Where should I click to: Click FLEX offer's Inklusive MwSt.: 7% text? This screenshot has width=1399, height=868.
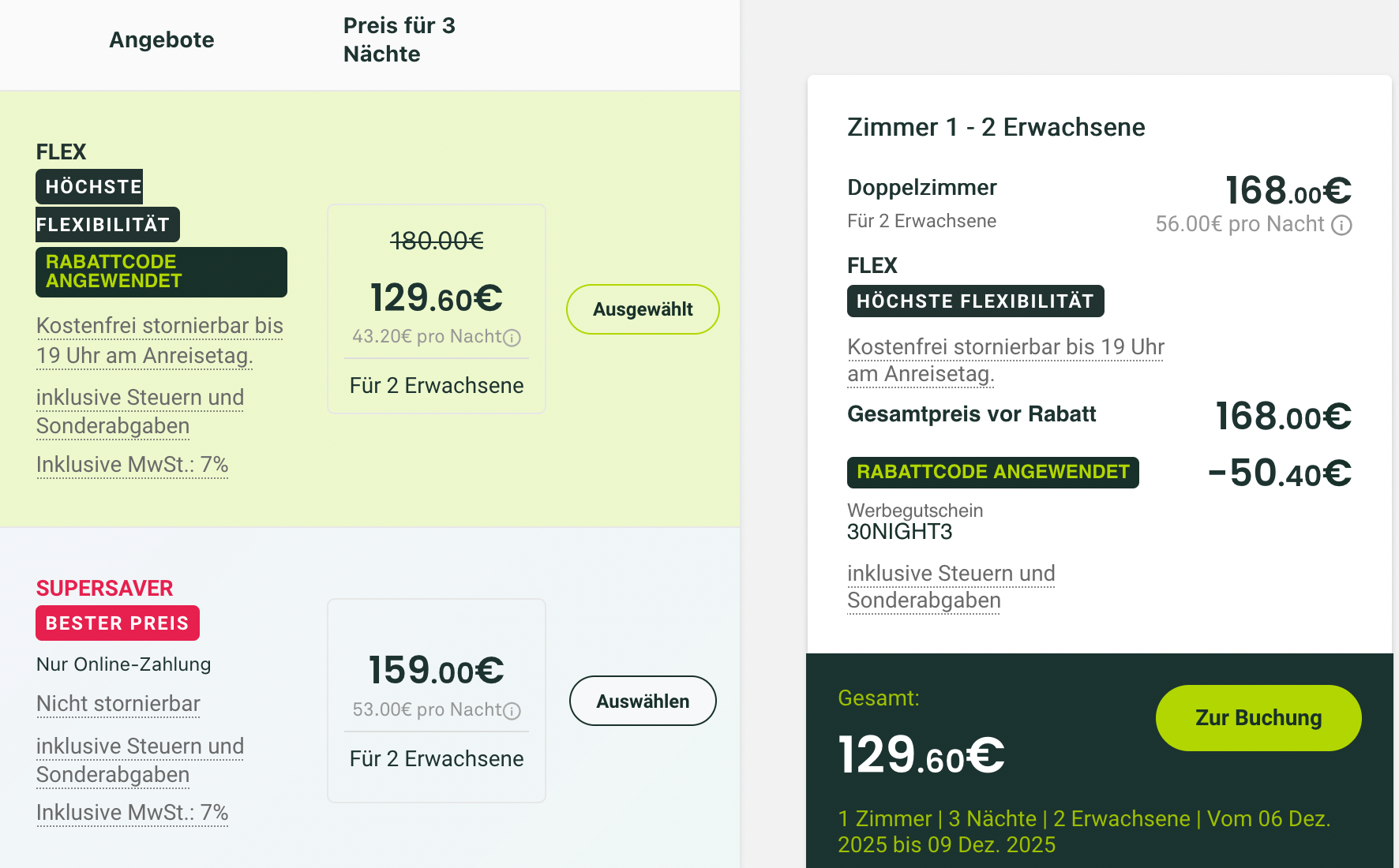coord(132,465)
